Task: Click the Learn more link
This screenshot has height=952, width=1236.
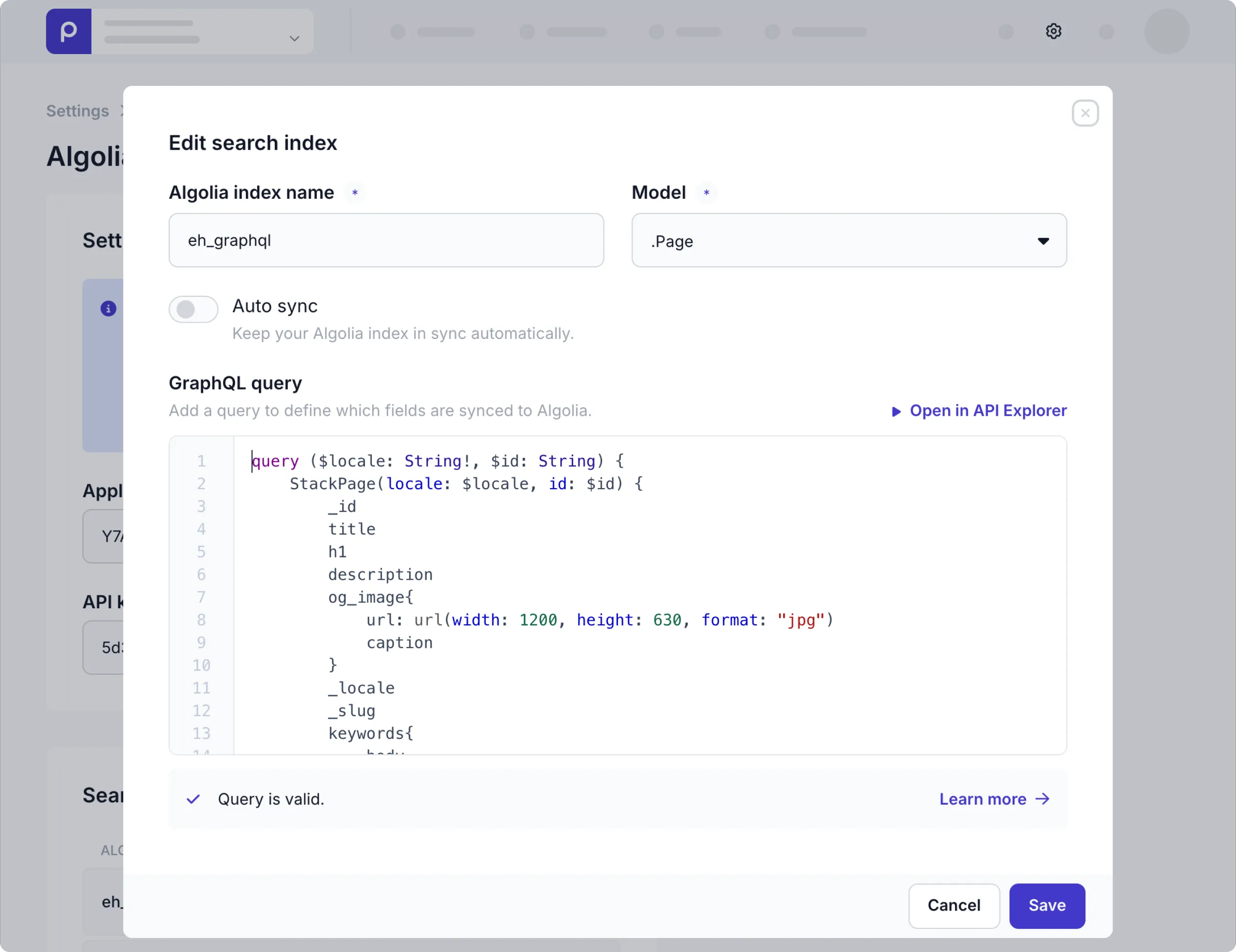Action: (994, 799)
